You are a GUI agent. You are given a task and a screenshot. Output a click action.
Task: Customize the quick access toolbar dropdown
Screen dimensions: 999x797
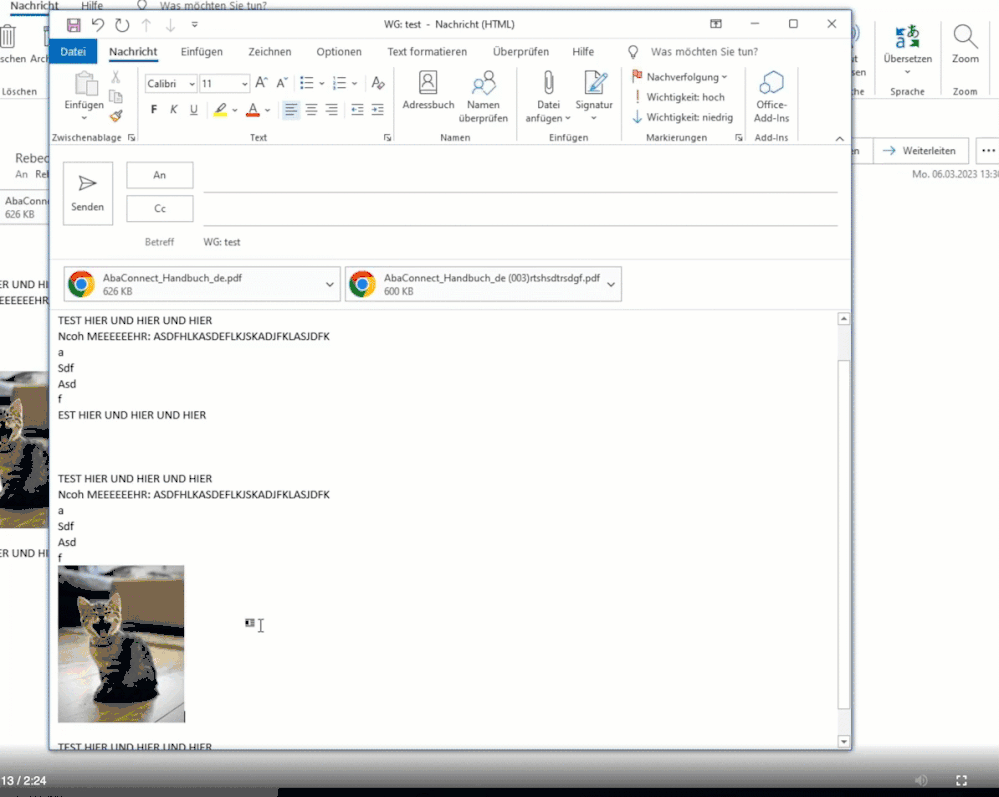coord(194,25)
